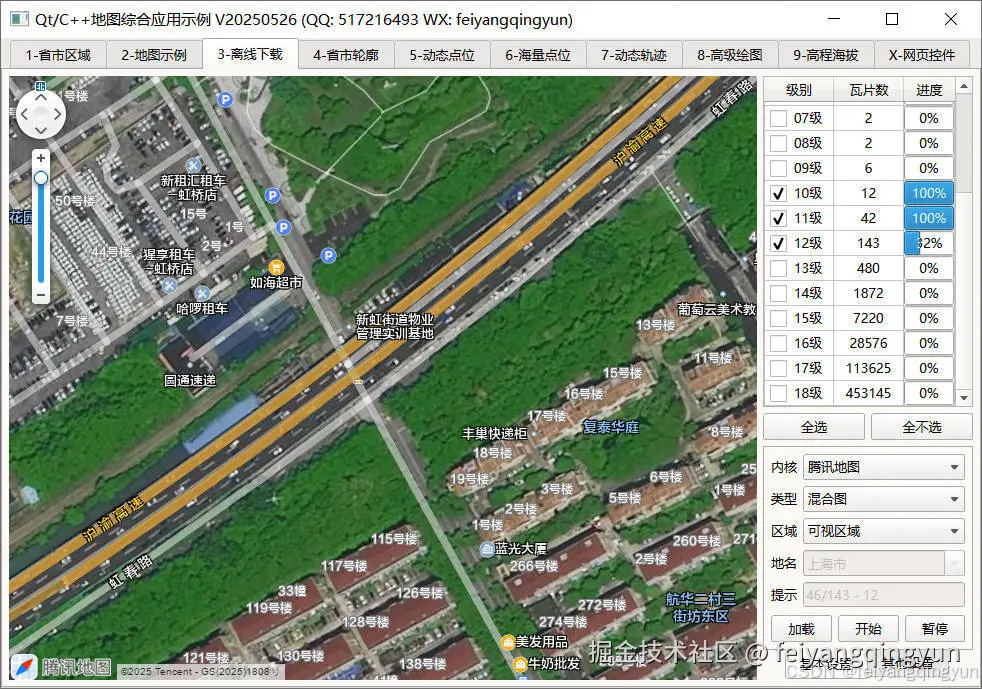
Task: Click the 10级 100% progress bar
Action: tap(929, 194)
